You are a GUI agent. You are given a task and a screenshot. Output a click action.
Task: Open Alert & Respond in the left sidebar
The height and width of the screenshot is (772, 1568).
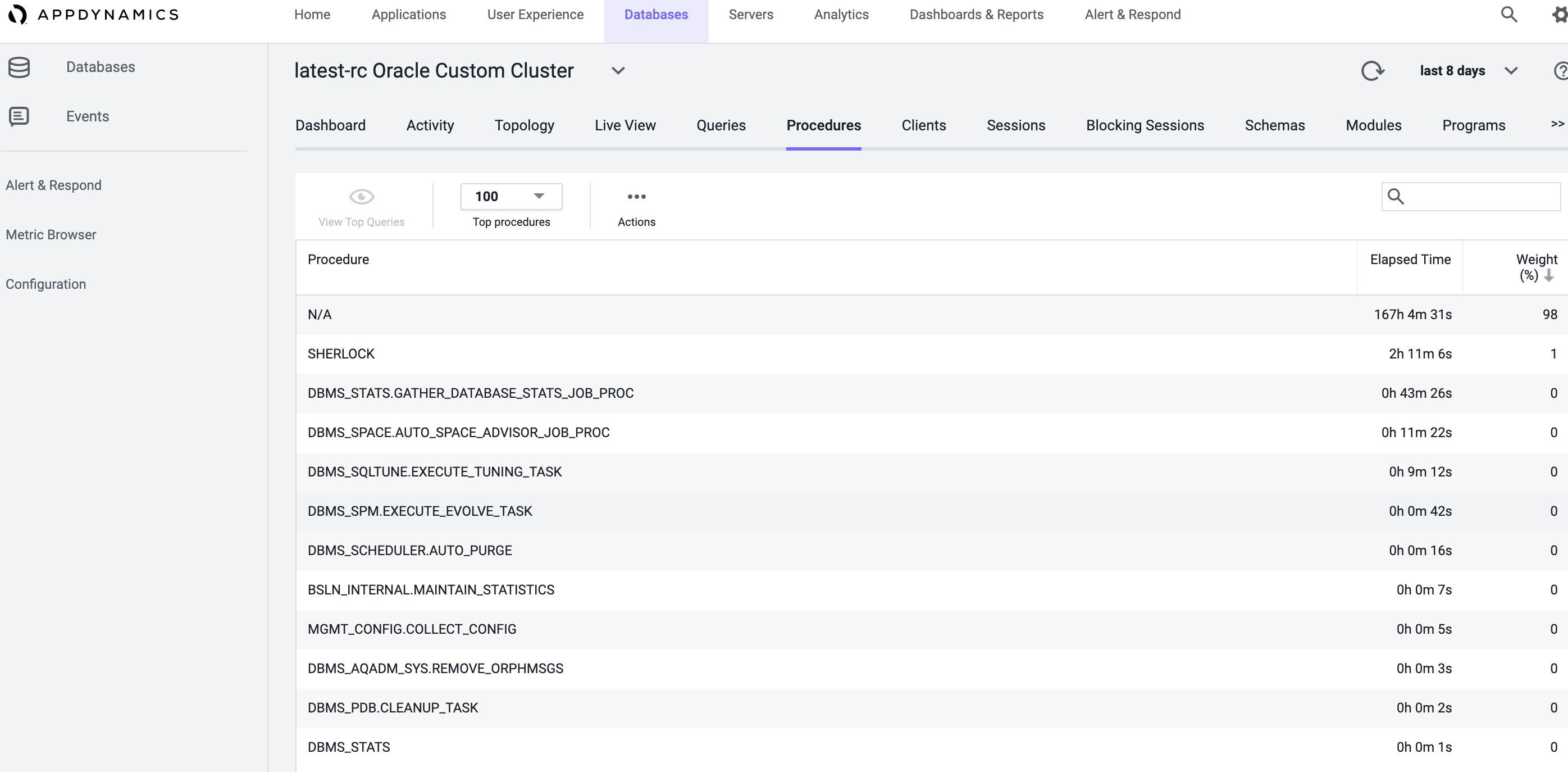53,185
